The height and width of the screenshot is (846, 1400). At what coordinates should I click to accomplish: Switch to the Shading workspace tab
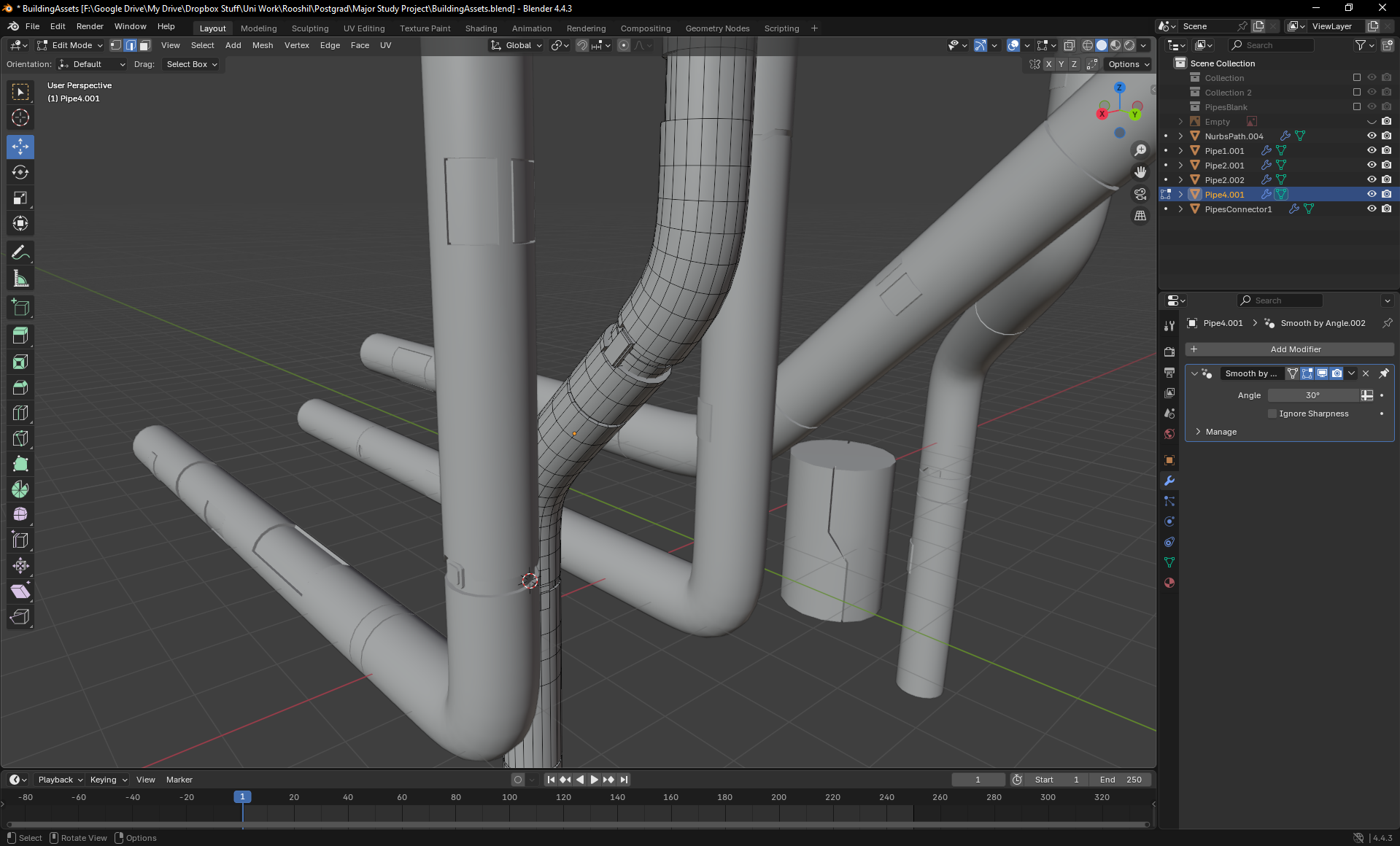[481, 28]
